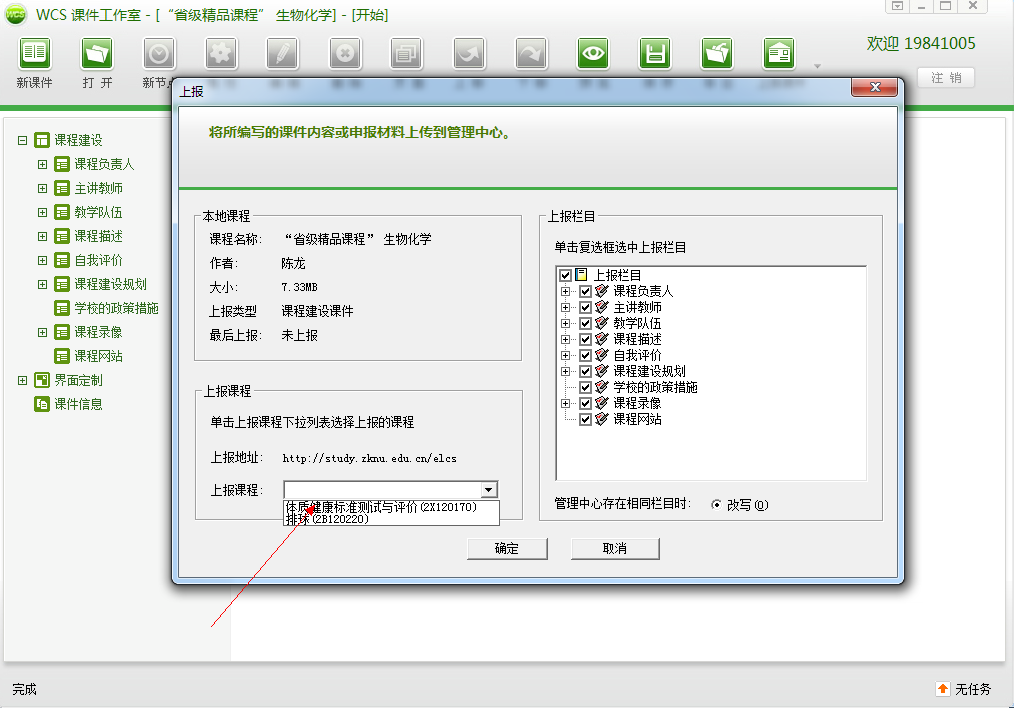The height and width of the screenshot is (708, 1014).
Task: Click the 打开 folder icon
Action: pyautogui.click(x=97, y=53)
